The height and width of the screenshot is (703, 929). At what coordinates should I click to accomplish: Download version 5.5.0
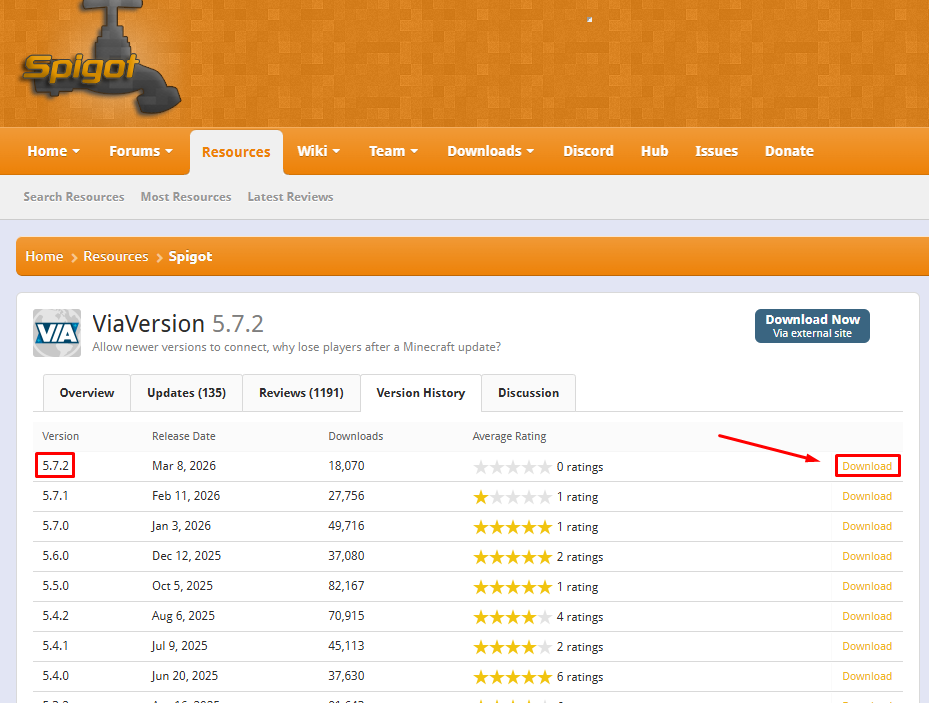pos(867,586)
